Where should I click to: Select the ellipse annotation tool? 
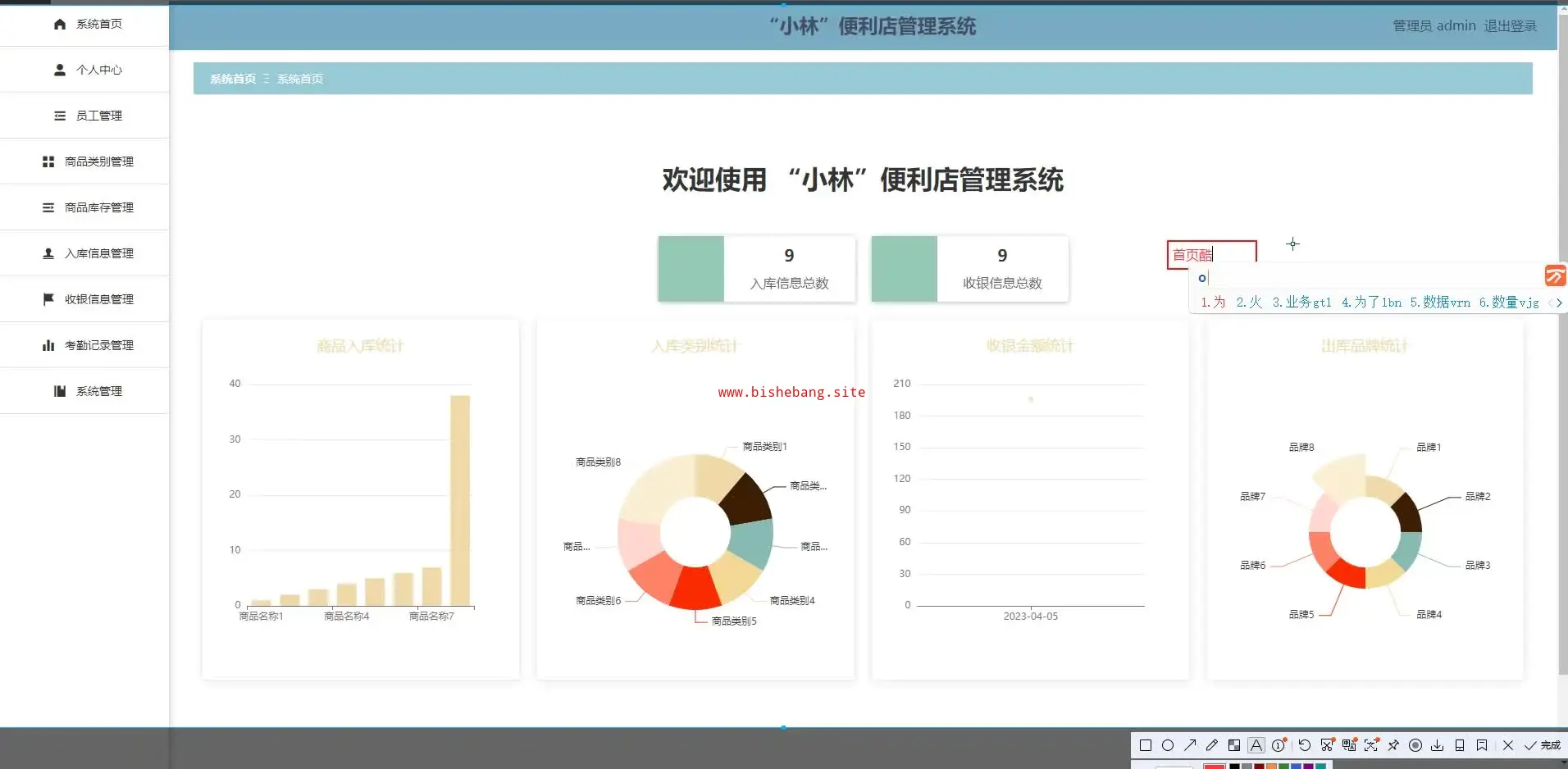[x=1168, y=745]
